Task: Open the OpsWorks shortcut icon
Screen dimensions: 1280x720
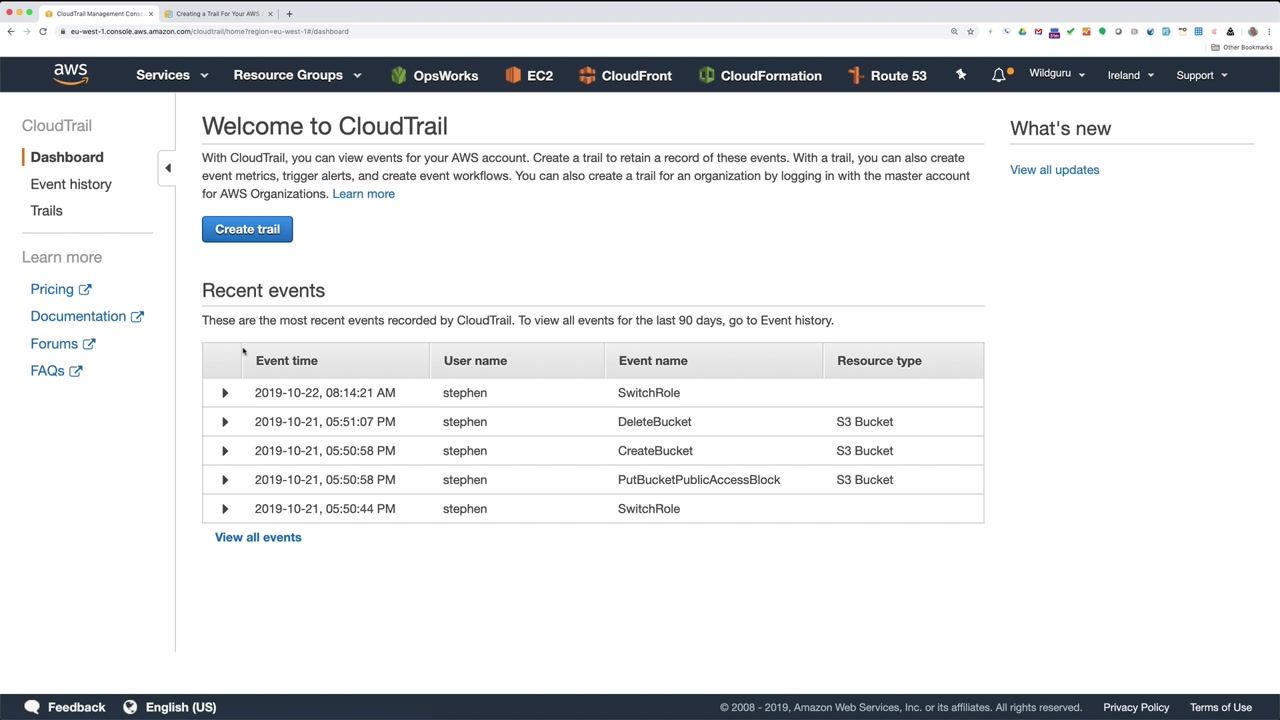Action: (399, 75)
